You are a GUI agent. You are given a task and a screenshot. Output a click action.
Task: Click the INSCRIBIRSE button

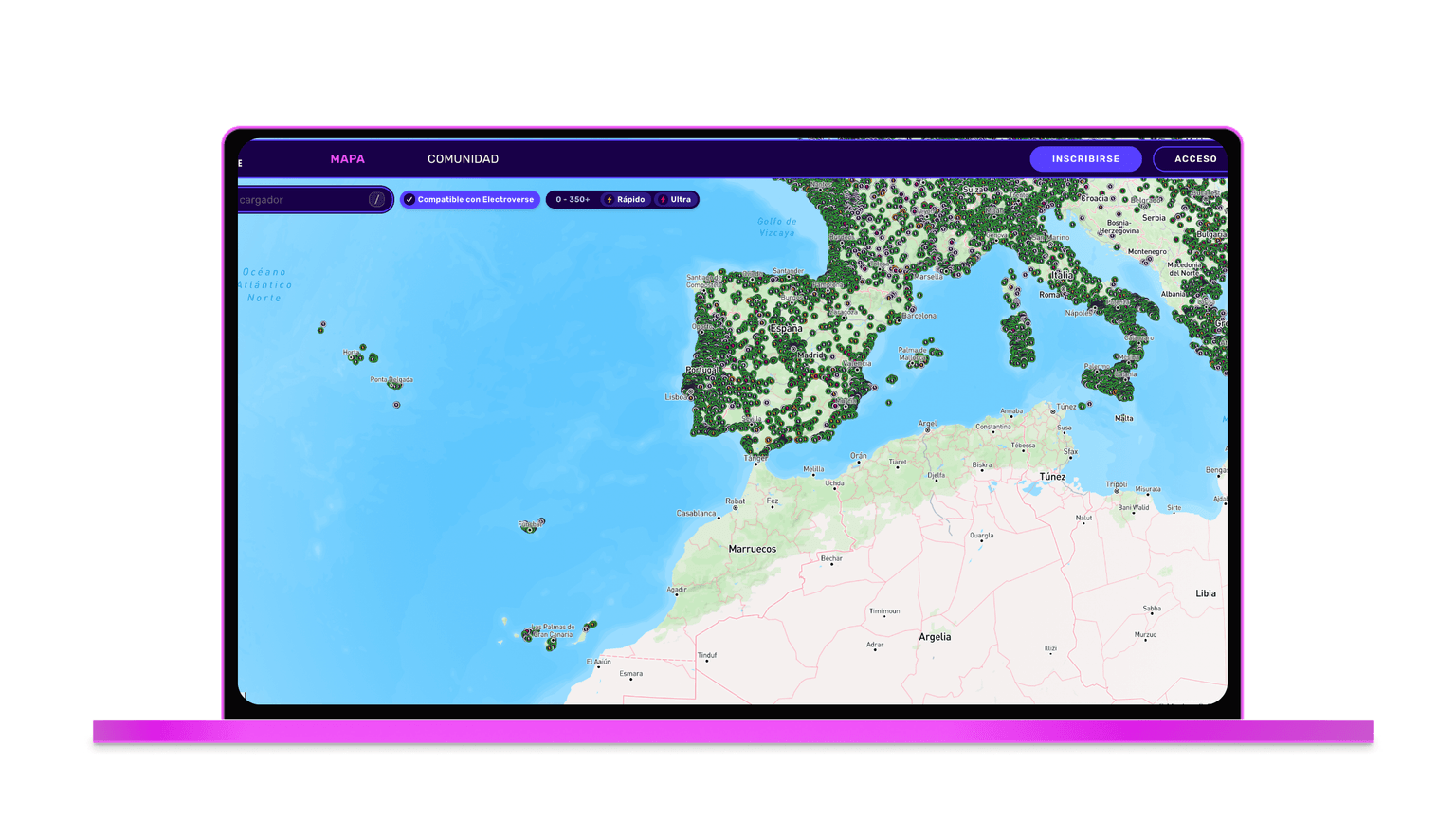pos(1085,159)
